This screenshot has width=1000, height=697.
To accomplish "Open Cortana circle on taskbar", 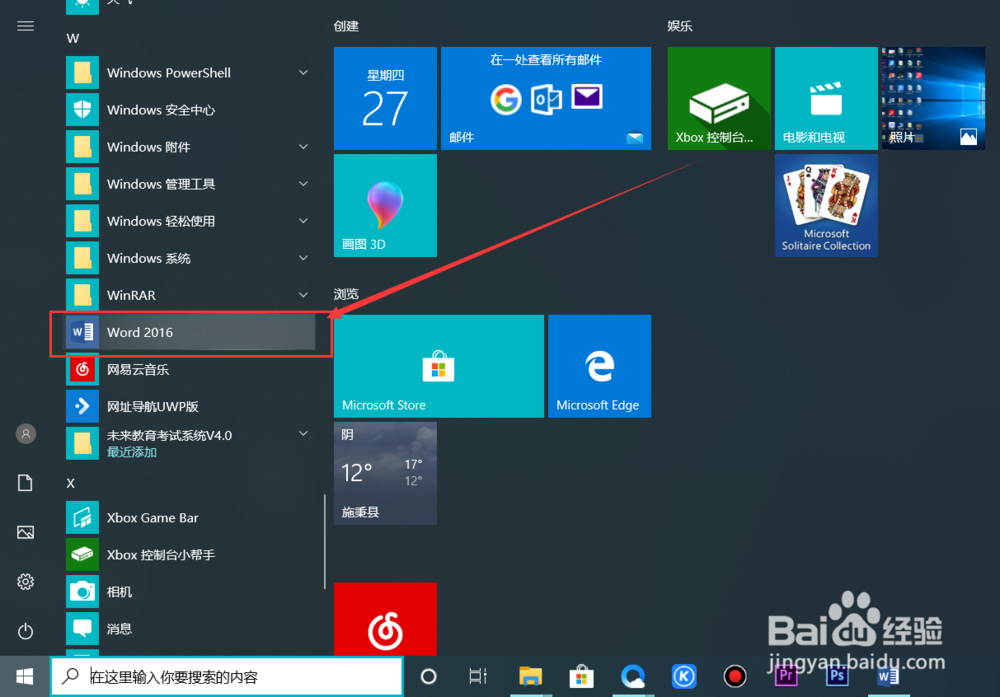I will (429, 677).
